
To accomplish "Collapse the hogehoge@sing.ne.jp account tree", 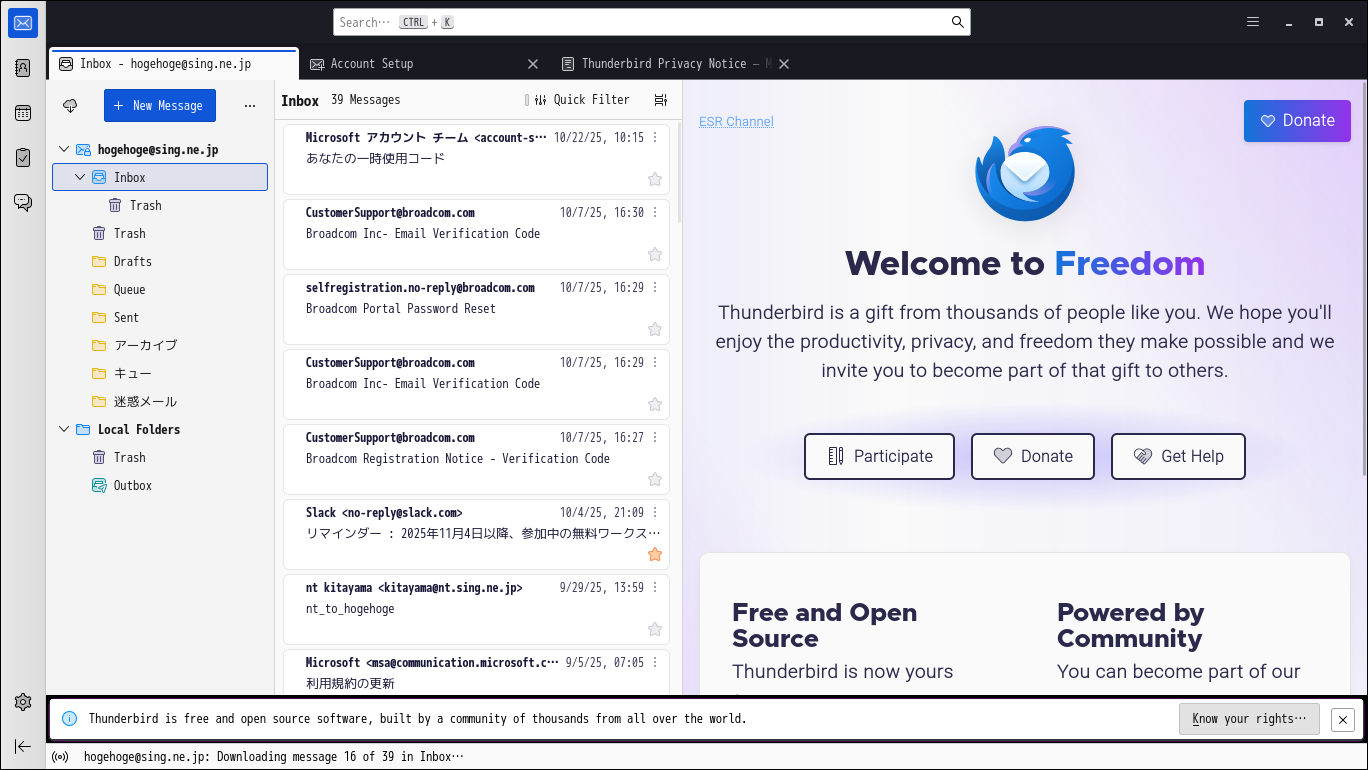I will (64, 149).
